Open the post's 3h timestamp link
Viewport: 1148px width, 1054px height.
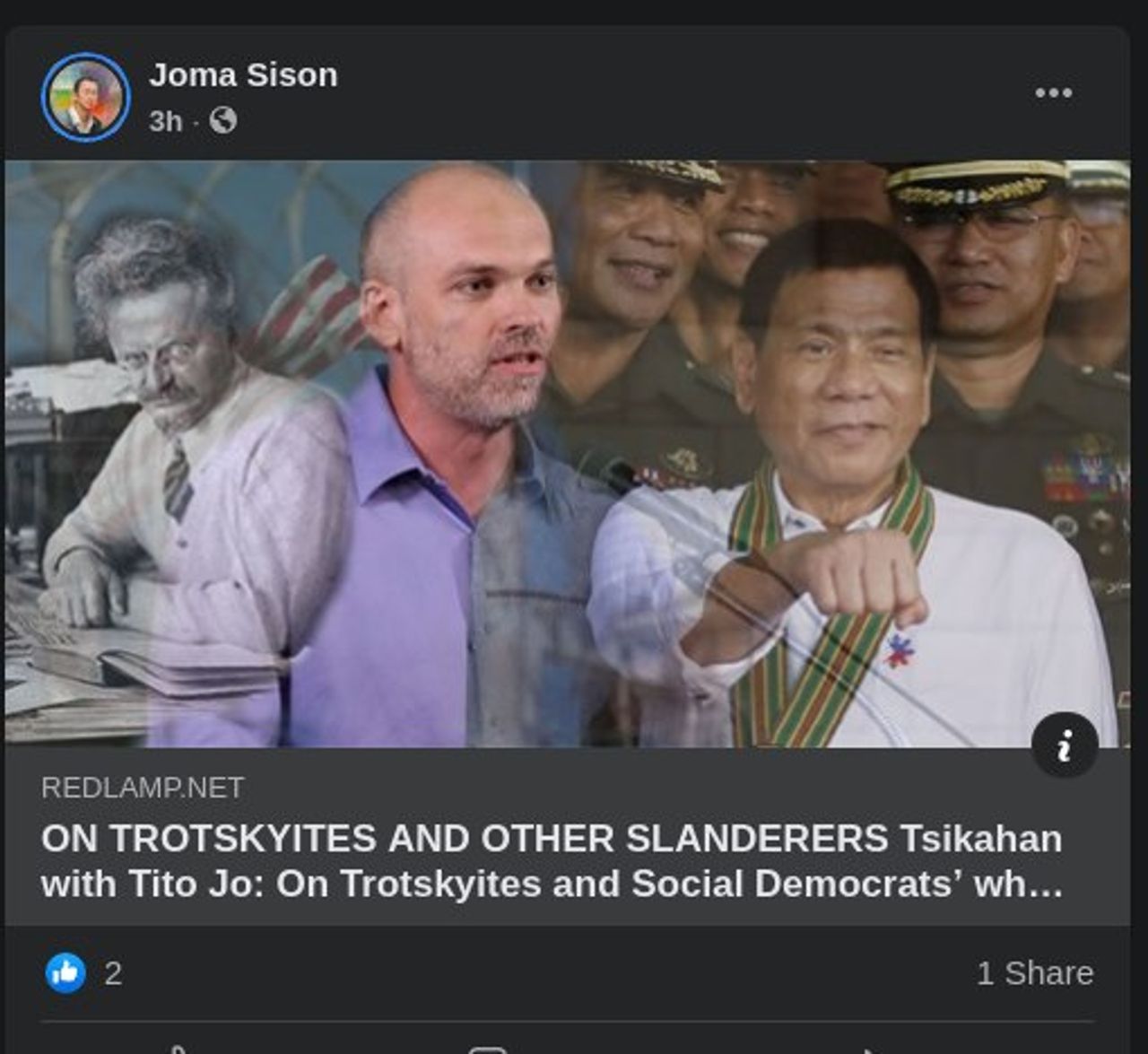[x=165, y=121]
